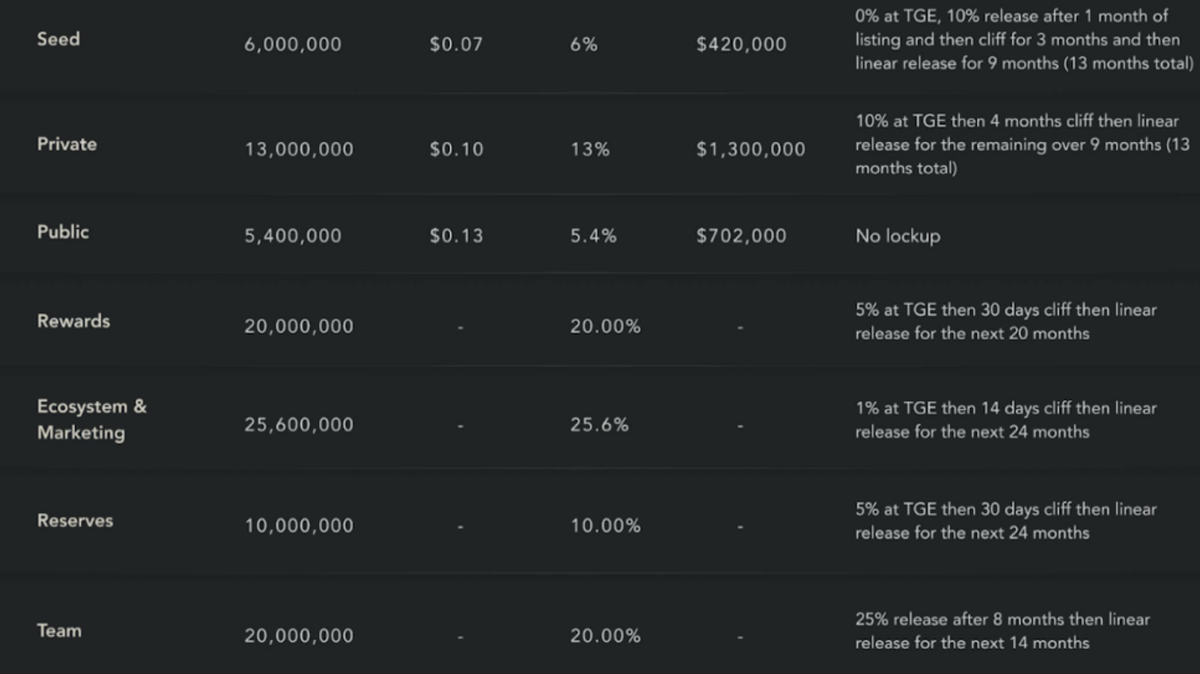Click the $1,300,000 Private raise value
This screenshot has height=674, width=1200.
(750, 150)
